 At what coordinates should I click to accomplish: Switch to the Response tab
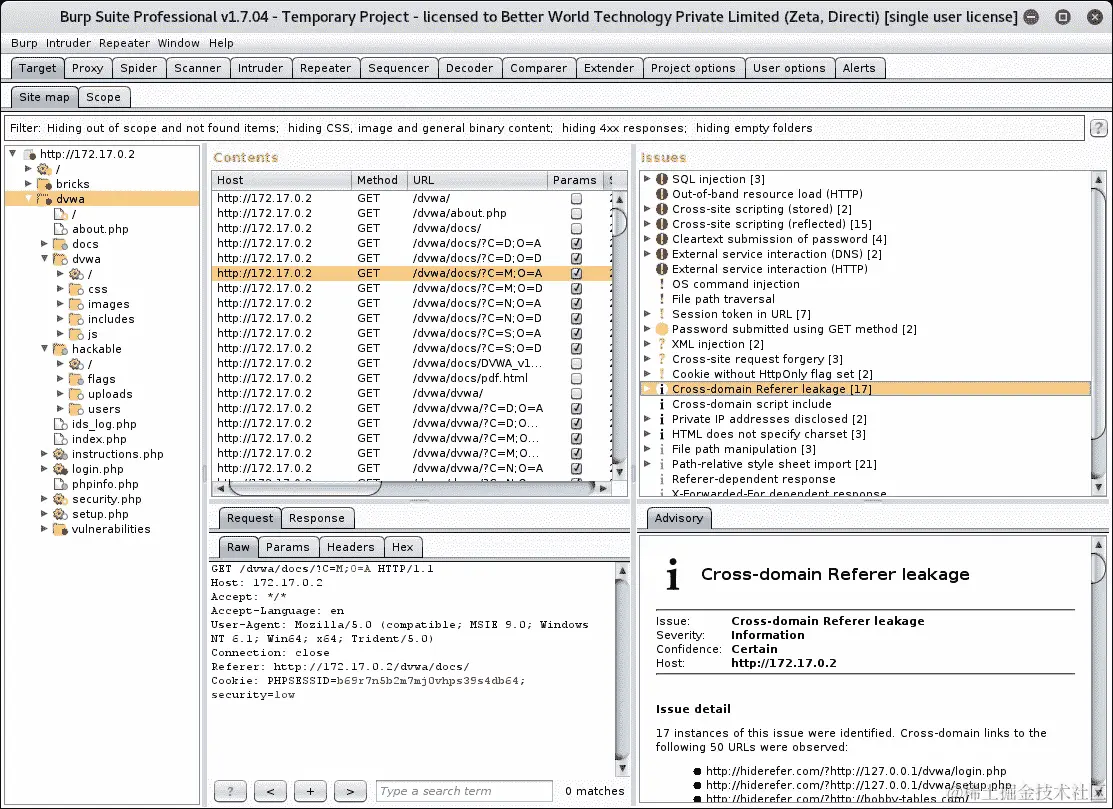tap(317, 518)
